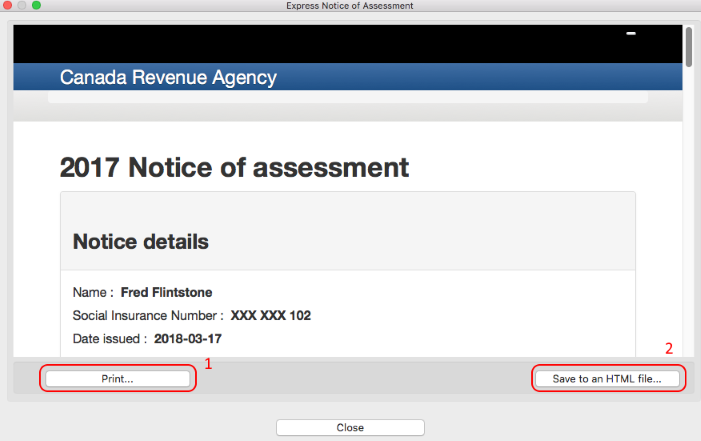This screenshot has width=701, height=441.
Task: Click the window title 'Express Notice of Assessment'
Action: [350, 6]
